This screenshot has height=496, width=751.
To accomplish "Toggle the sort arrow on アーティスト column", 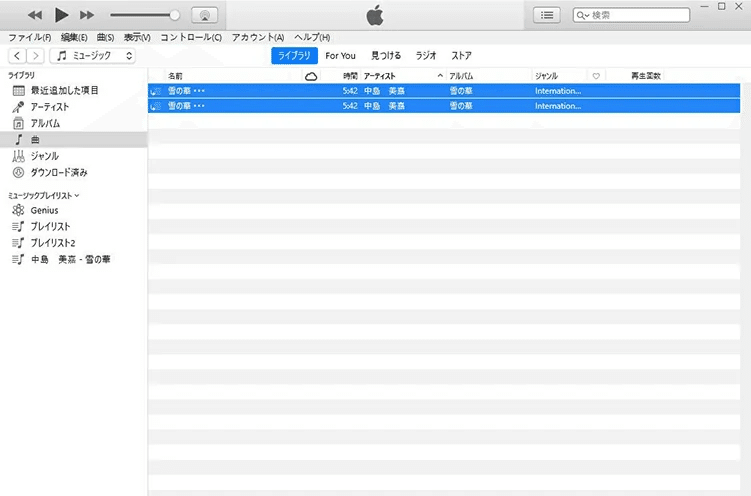I will tap(440, 76).
